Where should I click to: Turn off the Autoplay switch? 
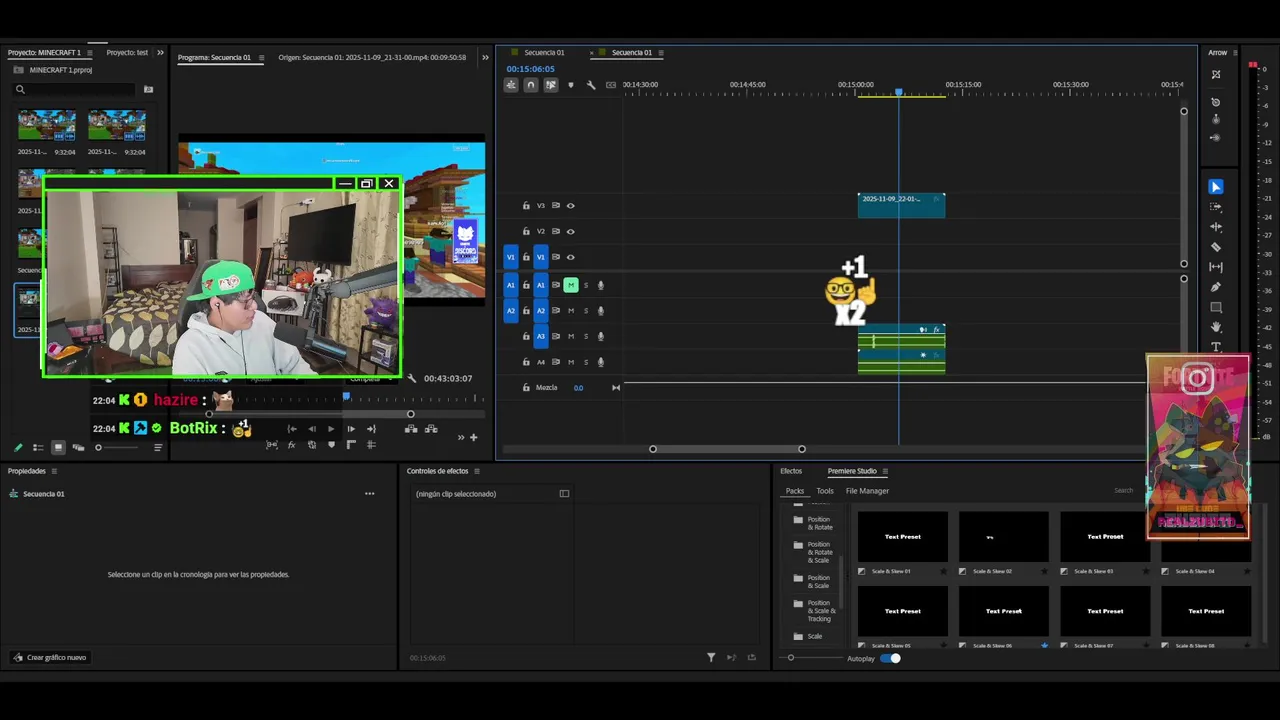tap(890, 658)
